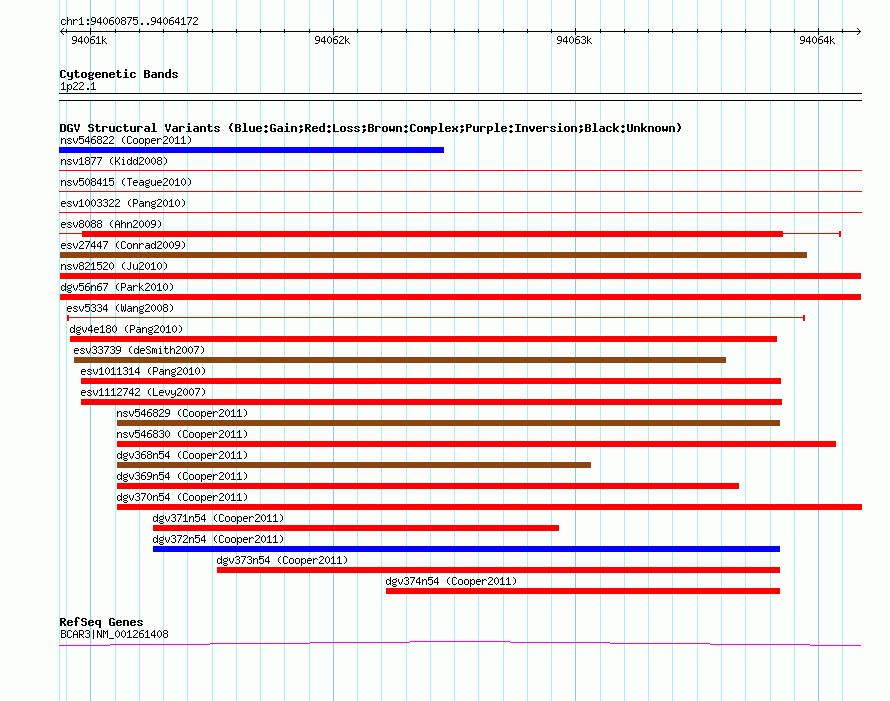Open dgv370n54 (Cooper2011) label
Viewport: 890px width, 701px height.
coord(182,497)
